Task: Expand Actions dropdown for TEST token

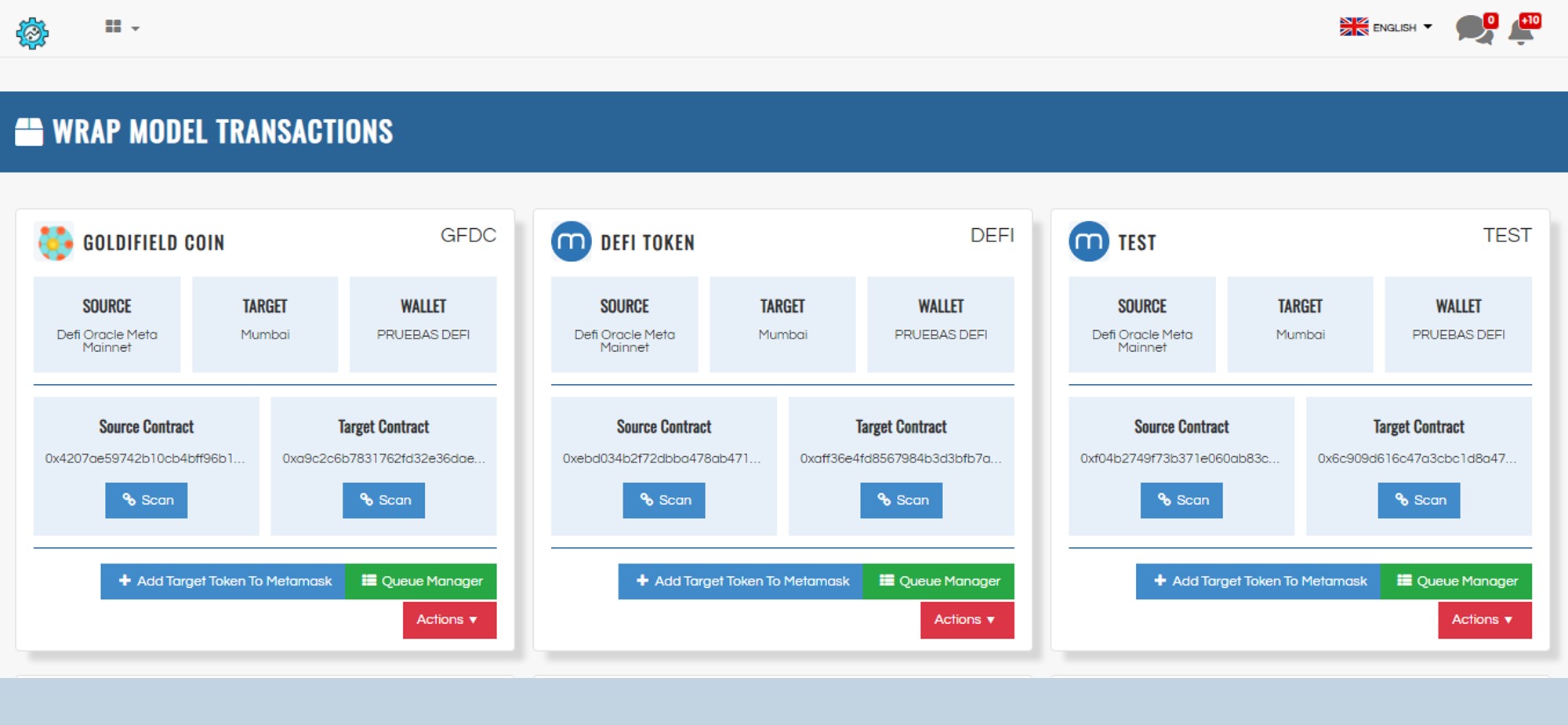Action: 1483,620
